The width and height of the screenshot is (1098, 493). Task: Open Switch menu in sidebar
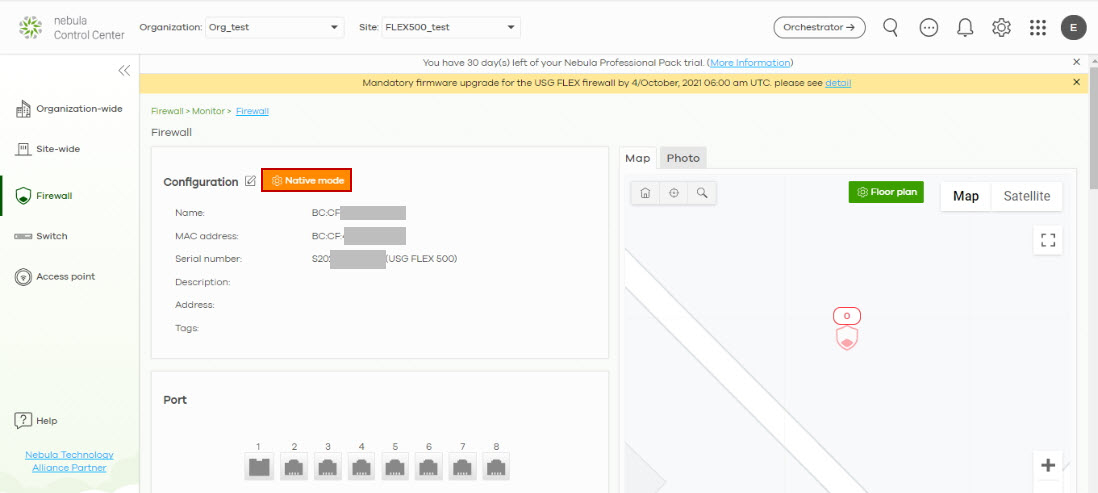coord(41,236)
